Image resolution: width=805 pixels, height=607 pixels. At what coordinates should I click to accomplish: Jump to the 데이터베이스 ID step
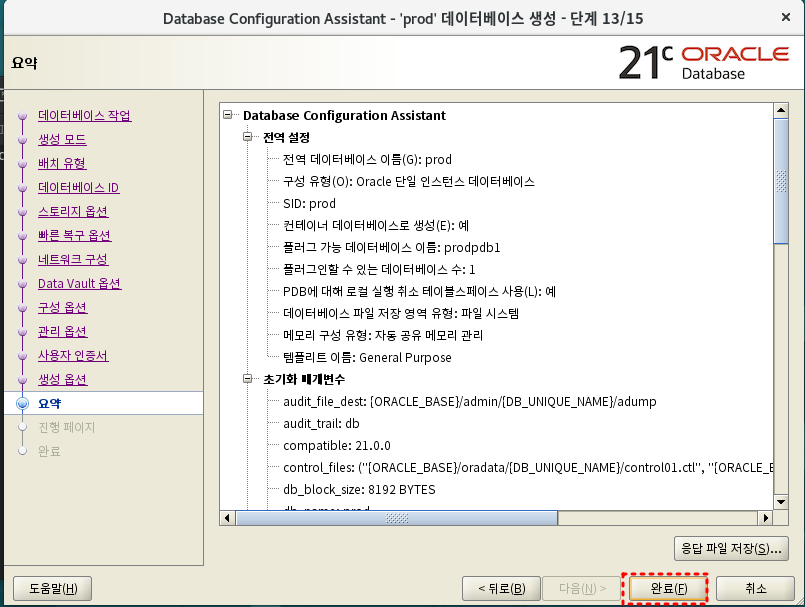pyautogui.click(x=79, y=187)
